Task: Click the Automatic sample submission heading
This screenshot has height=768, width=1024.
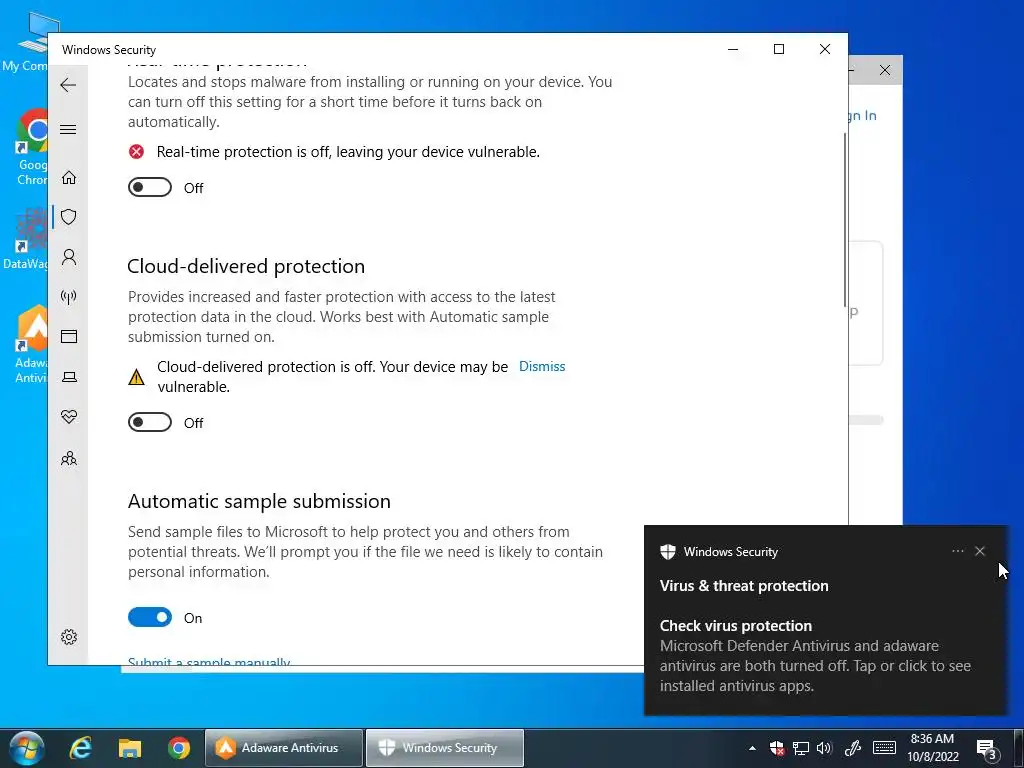Action: coord(259,501)
